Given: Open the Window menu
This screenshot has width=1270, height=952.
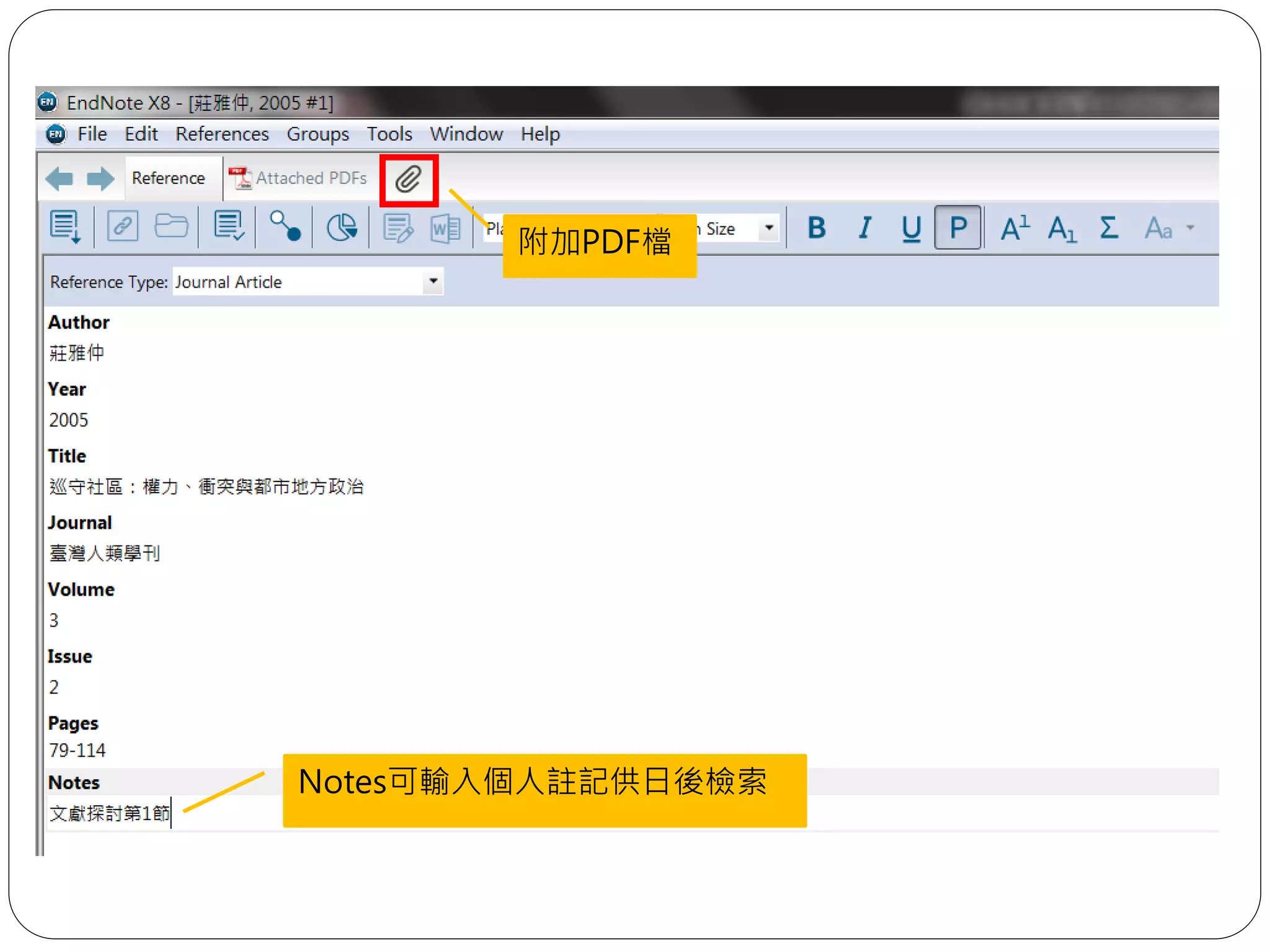Looking at the screenshot, I should pos(466,134).
